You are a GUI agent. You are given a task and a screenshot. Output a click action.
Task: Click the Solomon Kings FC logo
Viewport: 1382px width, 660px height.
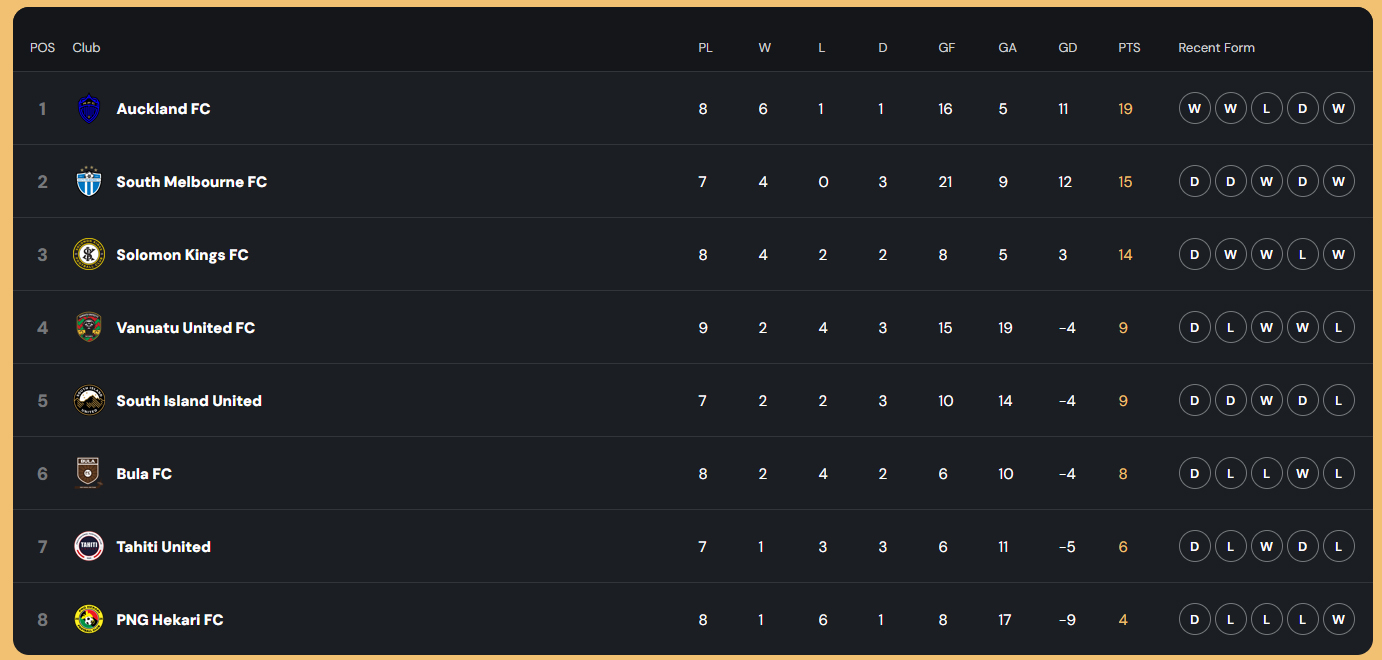point(89,255)
